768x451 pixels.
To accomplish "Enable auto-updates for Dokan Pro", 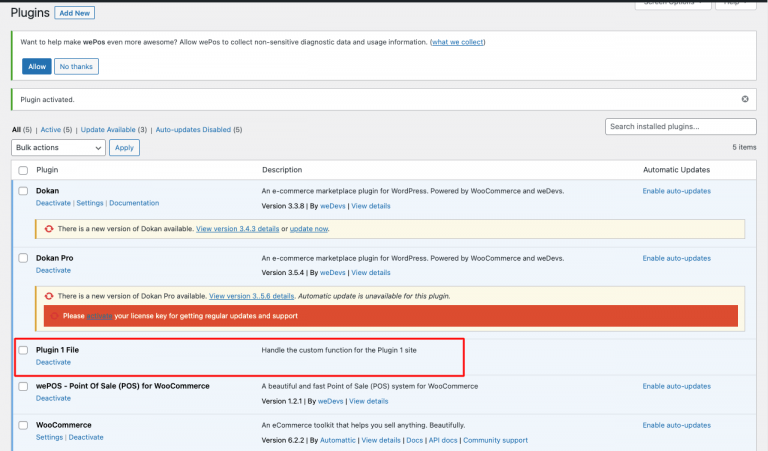I will (676, 258).
